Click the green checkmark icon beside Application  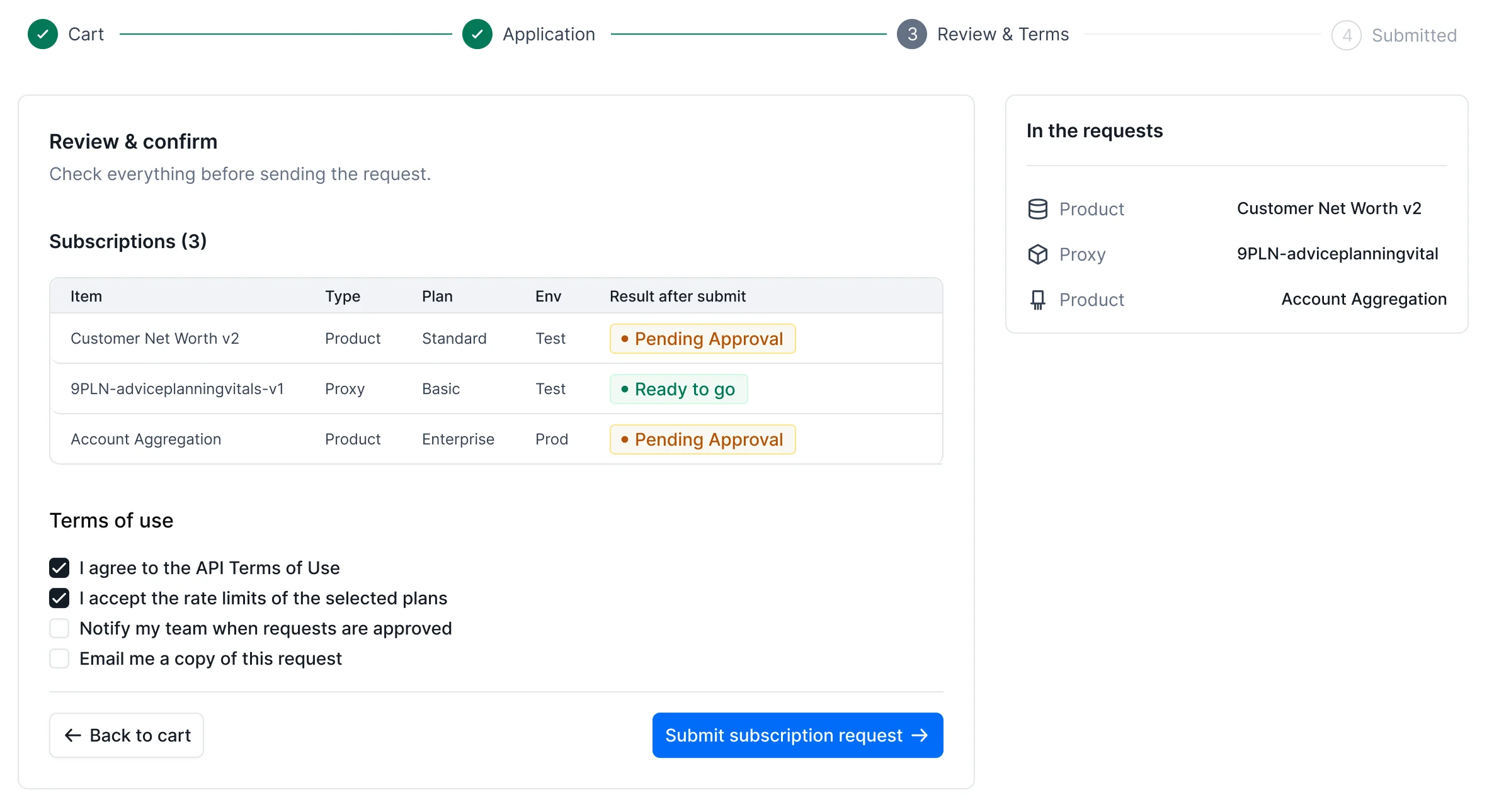point(477,34)
